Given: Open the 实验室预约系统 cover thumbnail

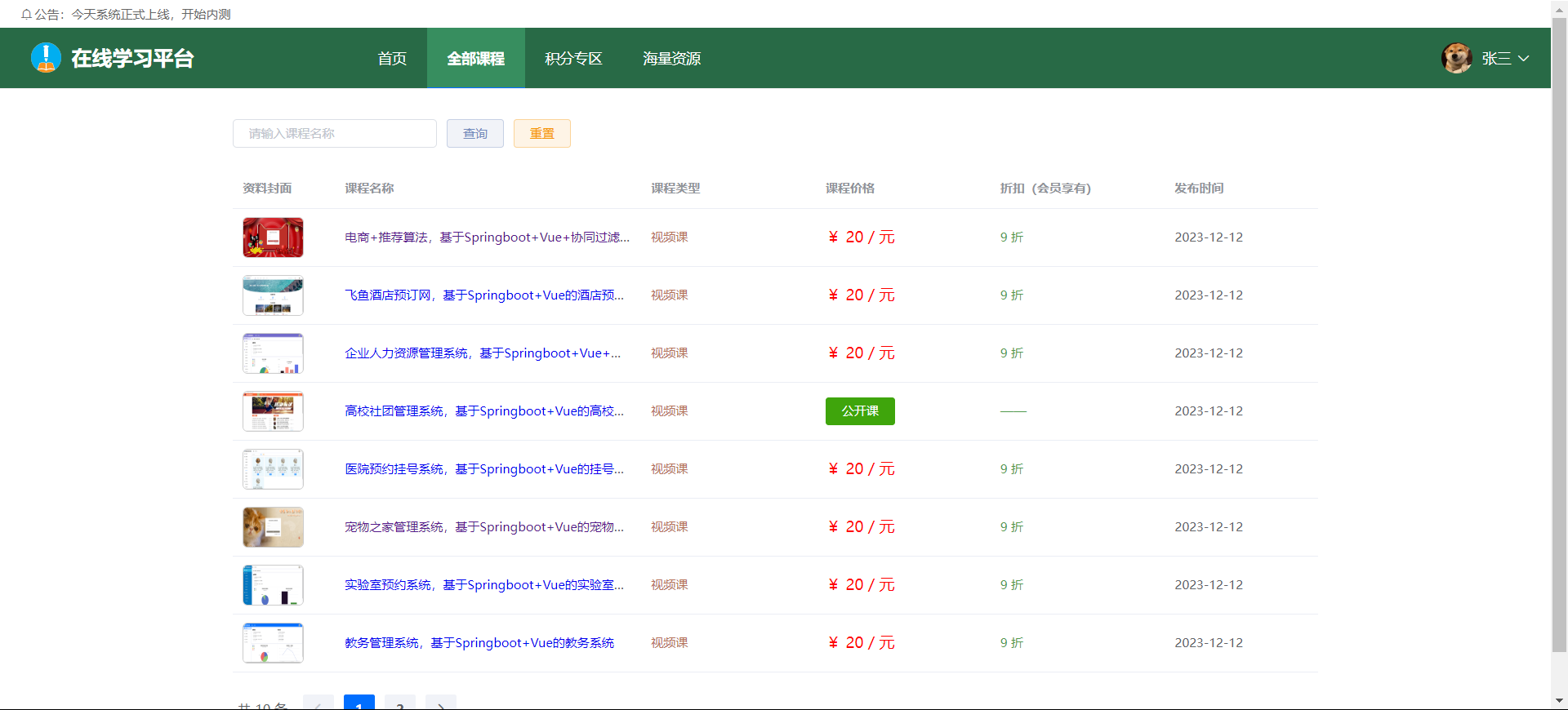Looking at the screenshot, I should [x=273, y=585].
